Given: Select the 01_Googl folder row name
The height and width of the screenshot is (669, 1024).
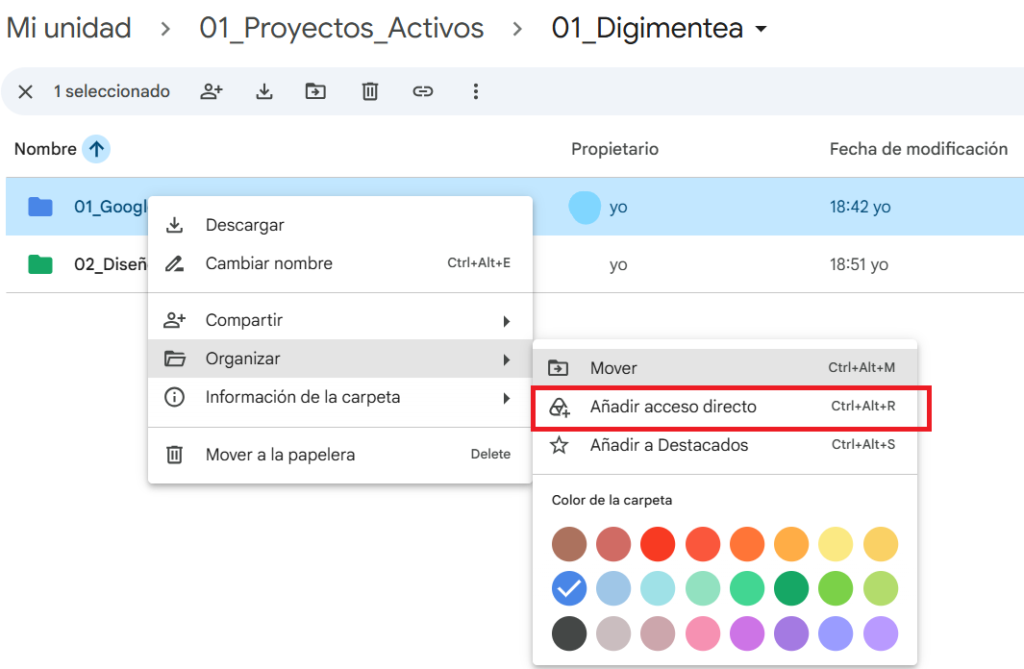Looking at the screenshot, I should pos(110,207).
